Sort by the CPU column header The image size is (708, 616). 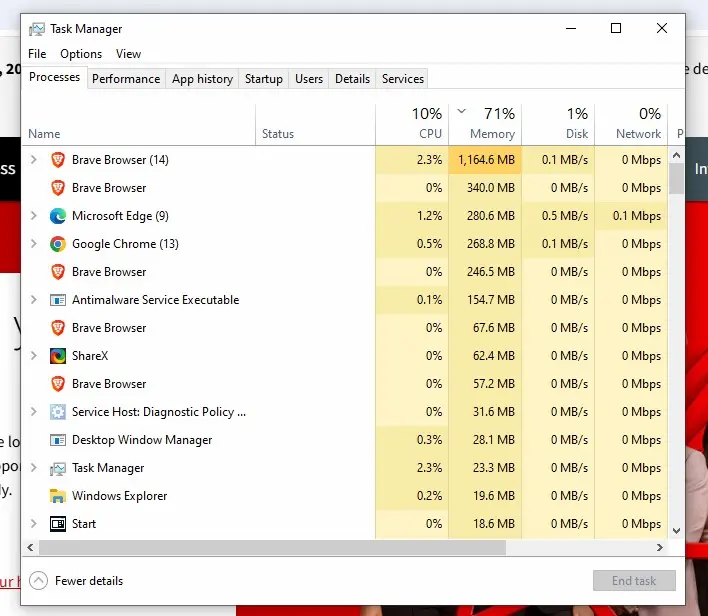412,125
